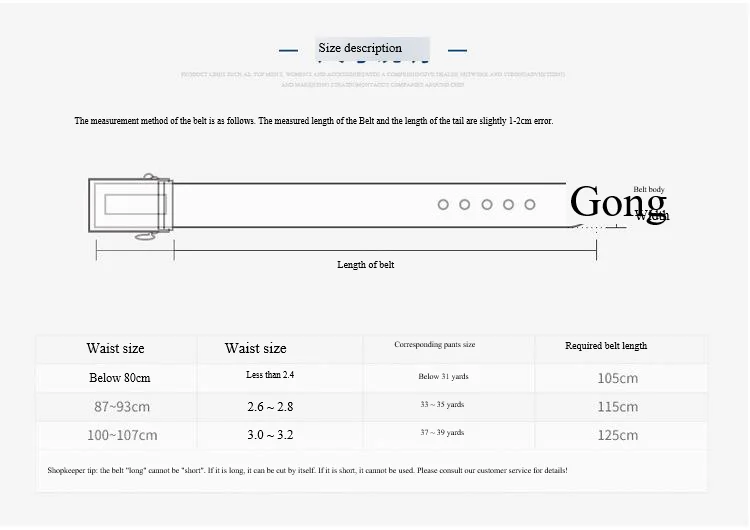This screenshot has height=530, width=750.
Task: Click the 'Below 31 yards' cell
Action: (x=443, y=376)
